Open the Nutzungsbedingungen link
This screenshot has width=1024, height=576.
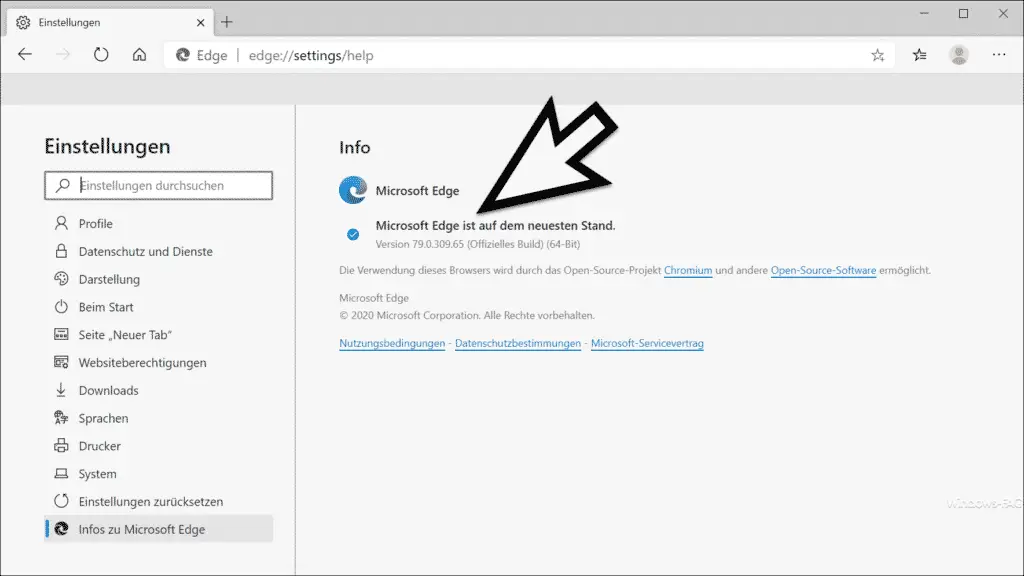(x=392, y=344)
